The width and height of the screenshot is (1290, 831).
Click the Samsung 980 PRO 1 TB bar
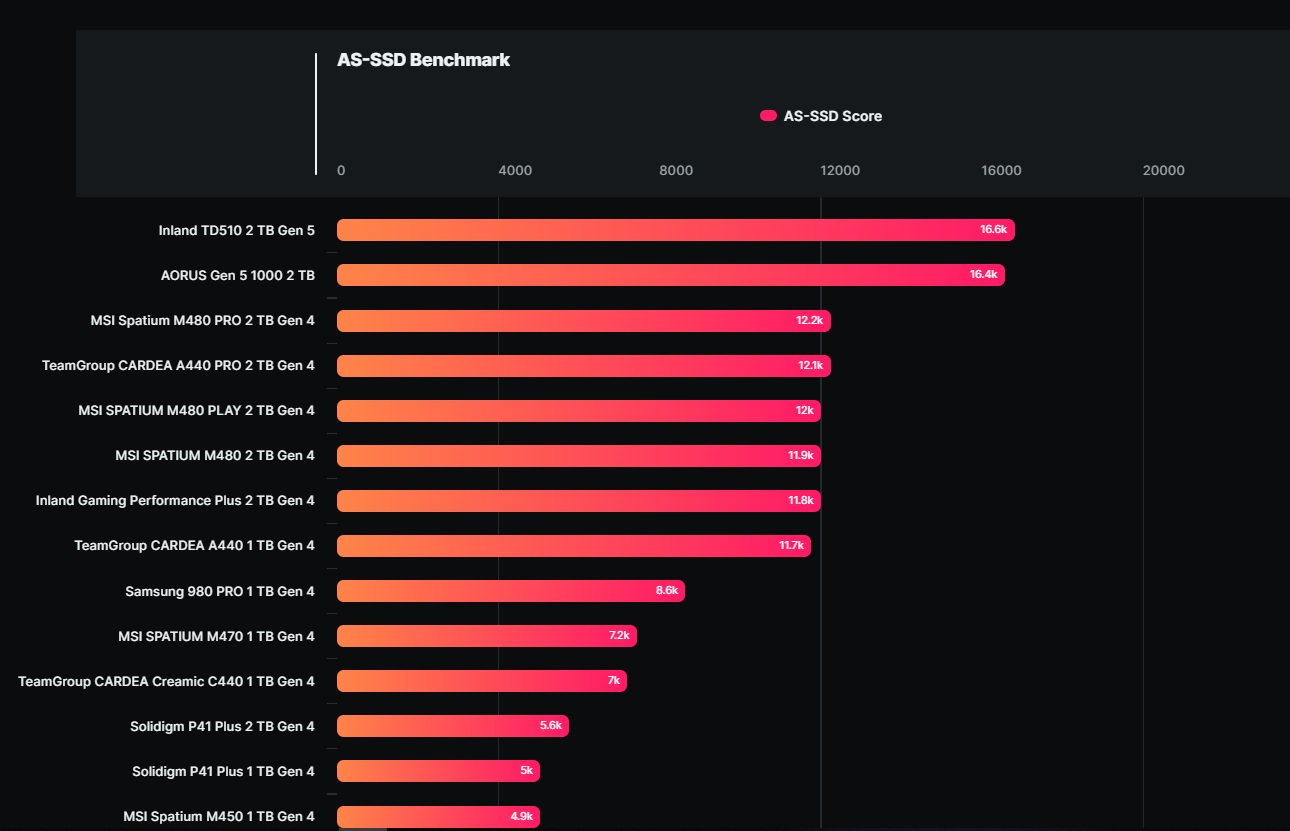[x=511, y=591]
